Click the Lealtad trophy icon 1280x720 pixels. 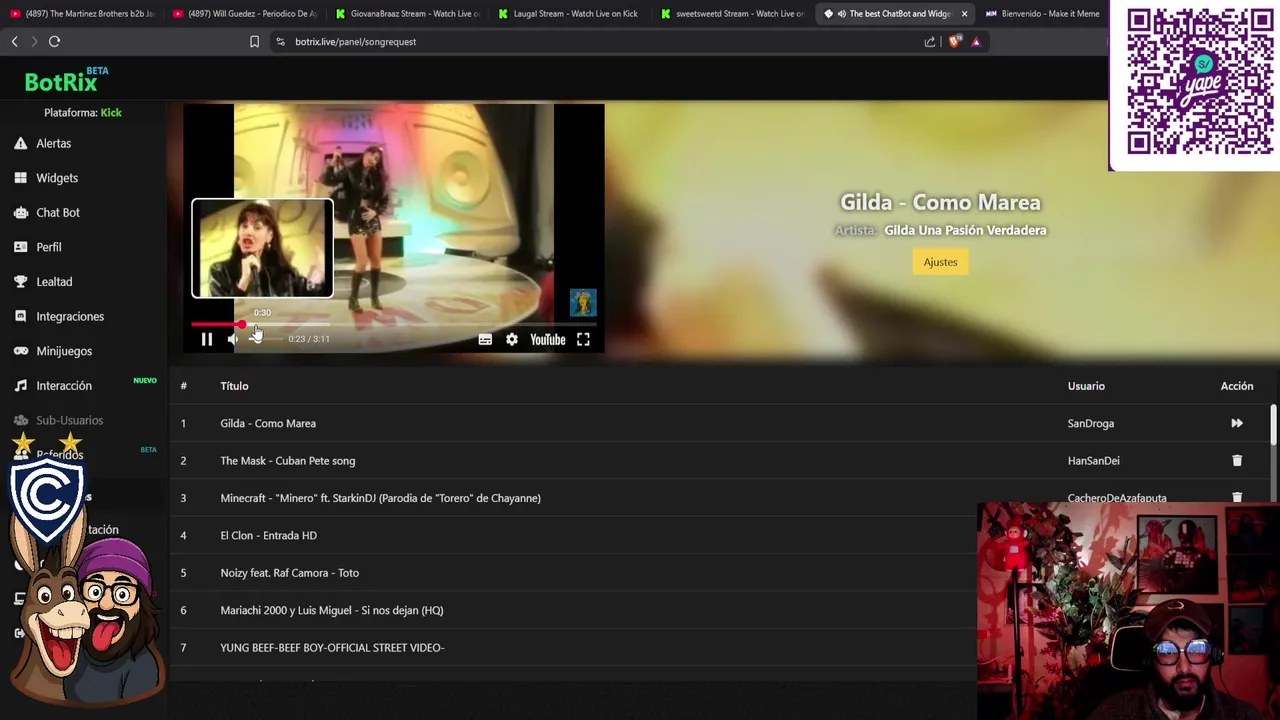coord(20,282)
